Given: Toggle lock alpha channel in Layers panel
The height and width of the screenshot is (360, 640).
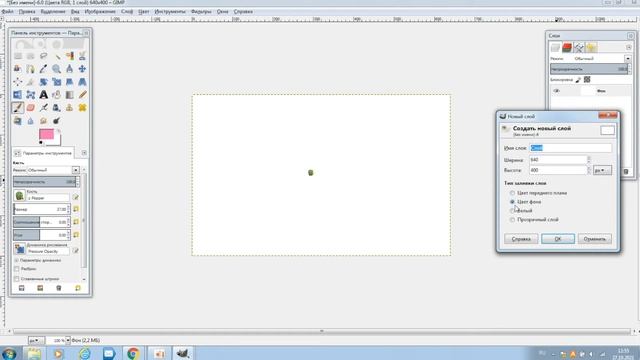Looking at the screenshot, I should click(587, 80).
